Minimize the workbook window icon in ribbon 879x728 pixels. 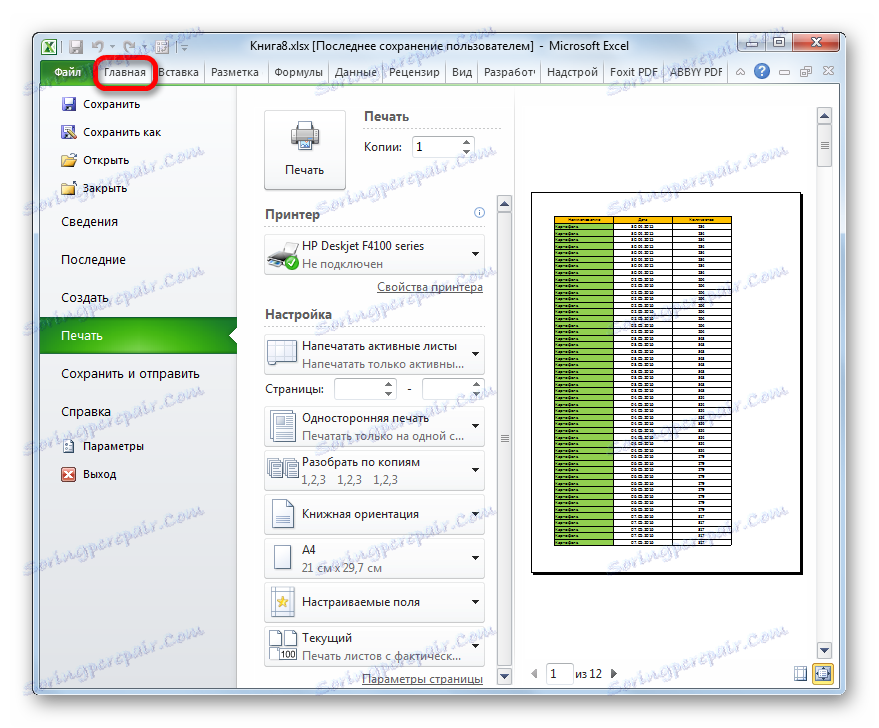click(784, 72)
